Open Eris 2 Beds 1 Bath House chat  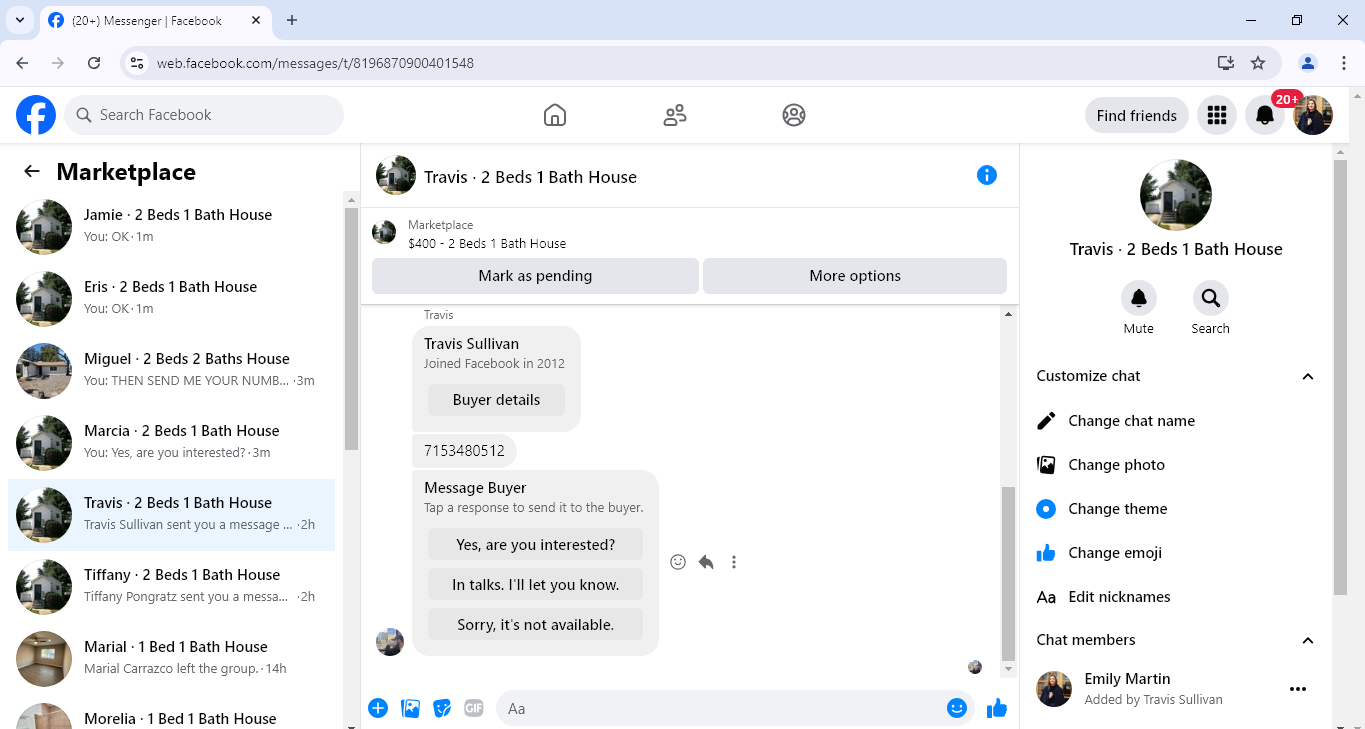coord(172,298)
